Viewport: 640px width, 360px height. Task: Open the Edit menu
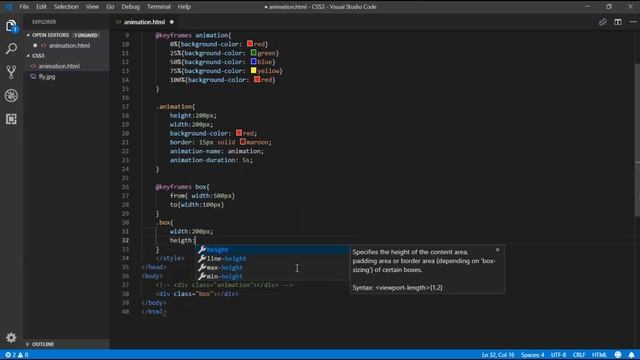[41, 7]
